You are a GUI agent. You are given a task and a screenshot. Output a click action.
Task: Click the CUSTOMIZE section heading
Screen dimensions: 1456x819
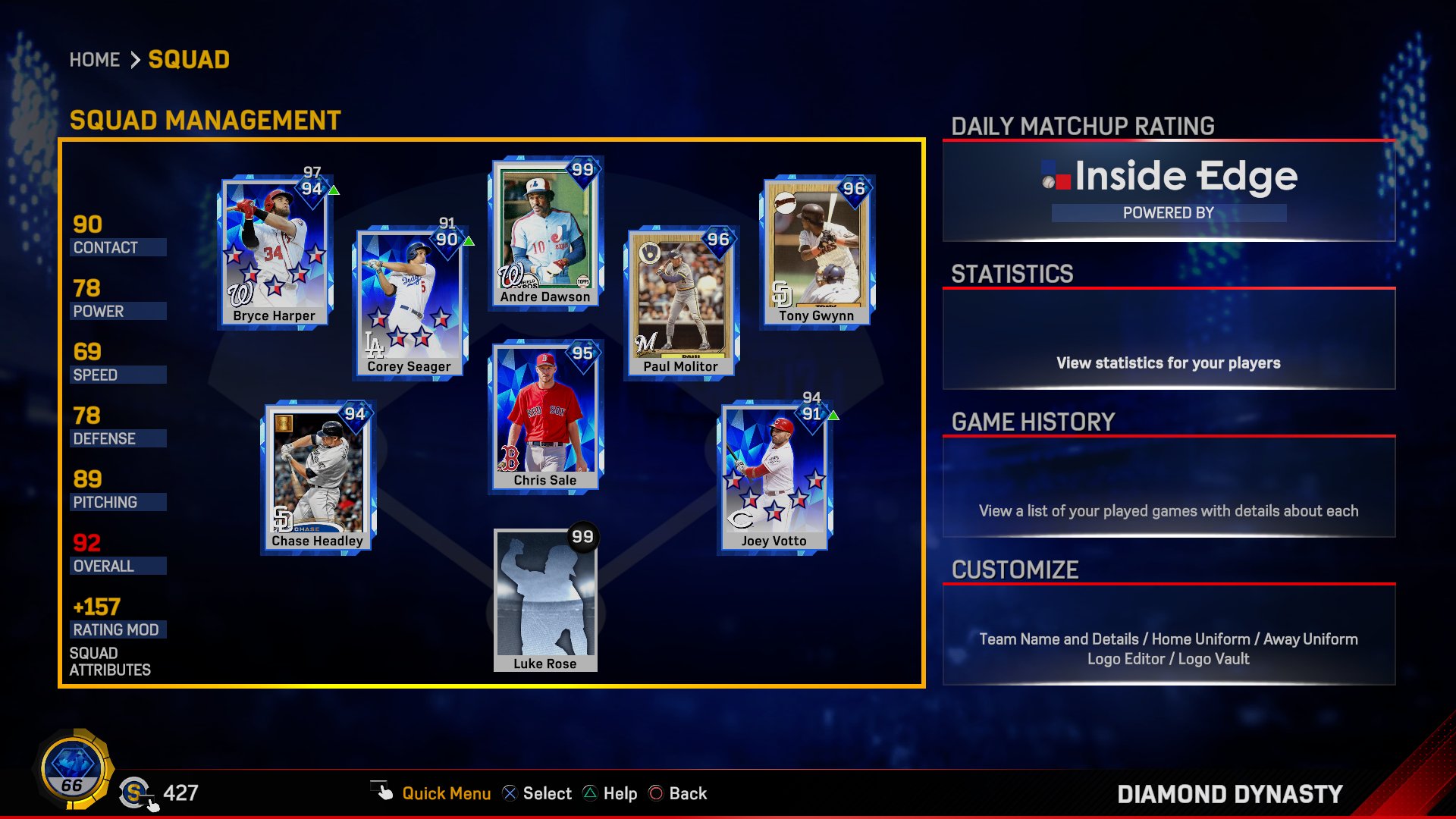point(1015,570)
